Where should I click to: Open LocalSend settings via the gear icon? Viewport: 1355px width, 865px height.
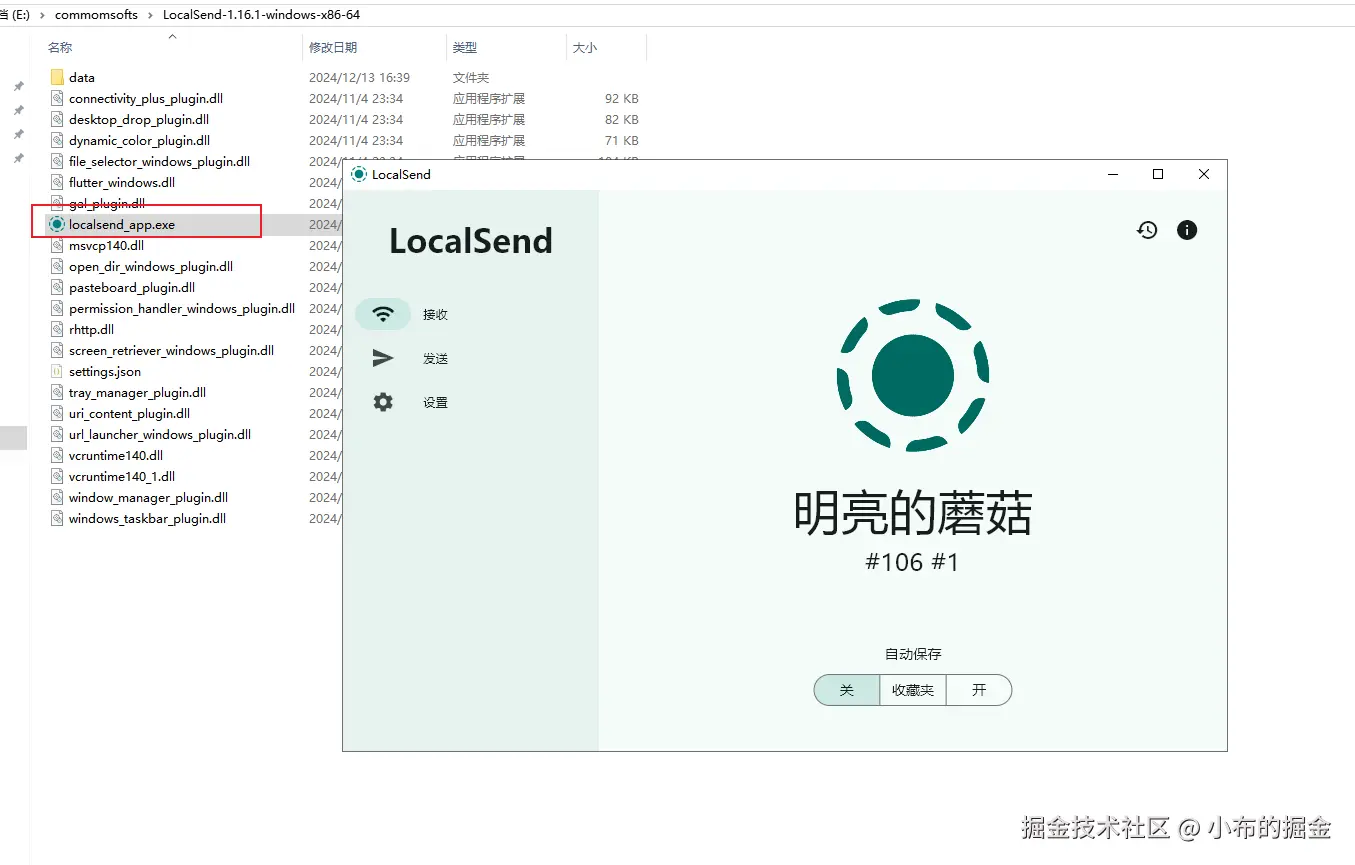coord(383,402)
